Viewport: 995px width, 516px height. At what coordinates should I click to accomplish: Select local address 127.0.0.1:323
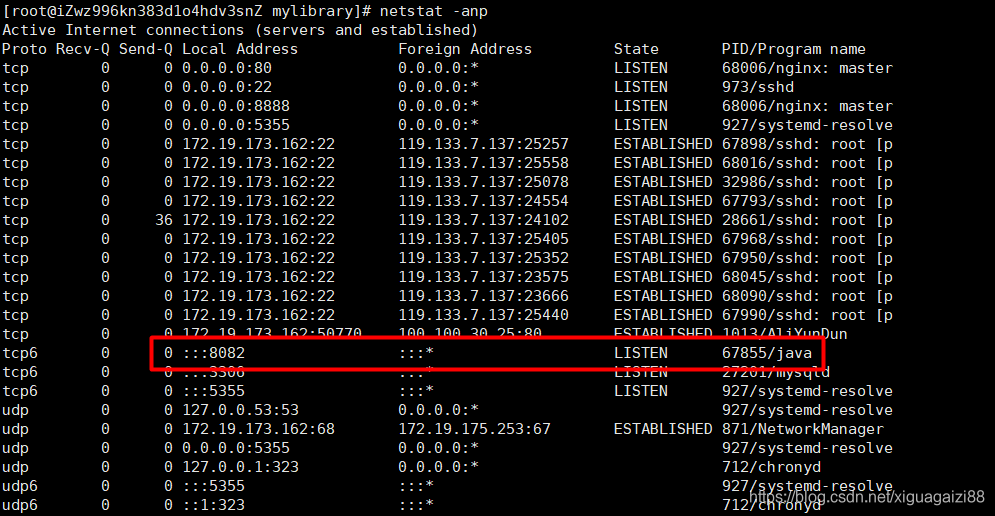[240, 467]
